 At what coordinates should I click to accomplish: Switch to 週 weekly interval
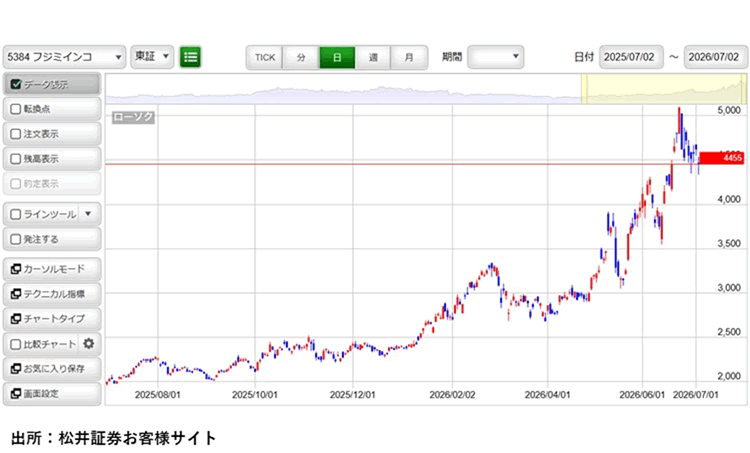click(x=373, y=57)
